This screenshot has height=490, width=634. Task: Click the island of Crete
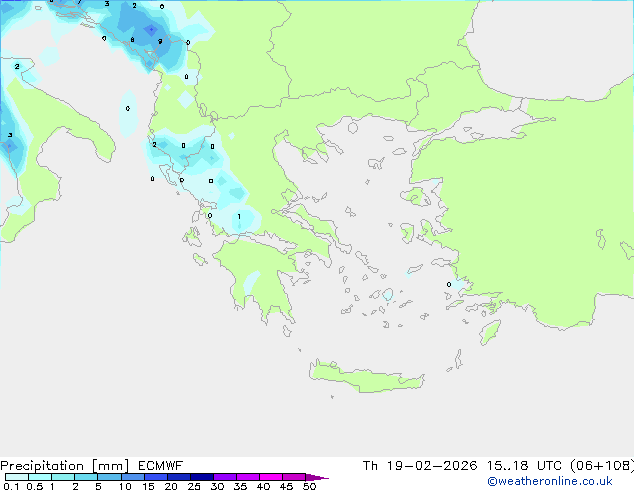pos(366,377)
